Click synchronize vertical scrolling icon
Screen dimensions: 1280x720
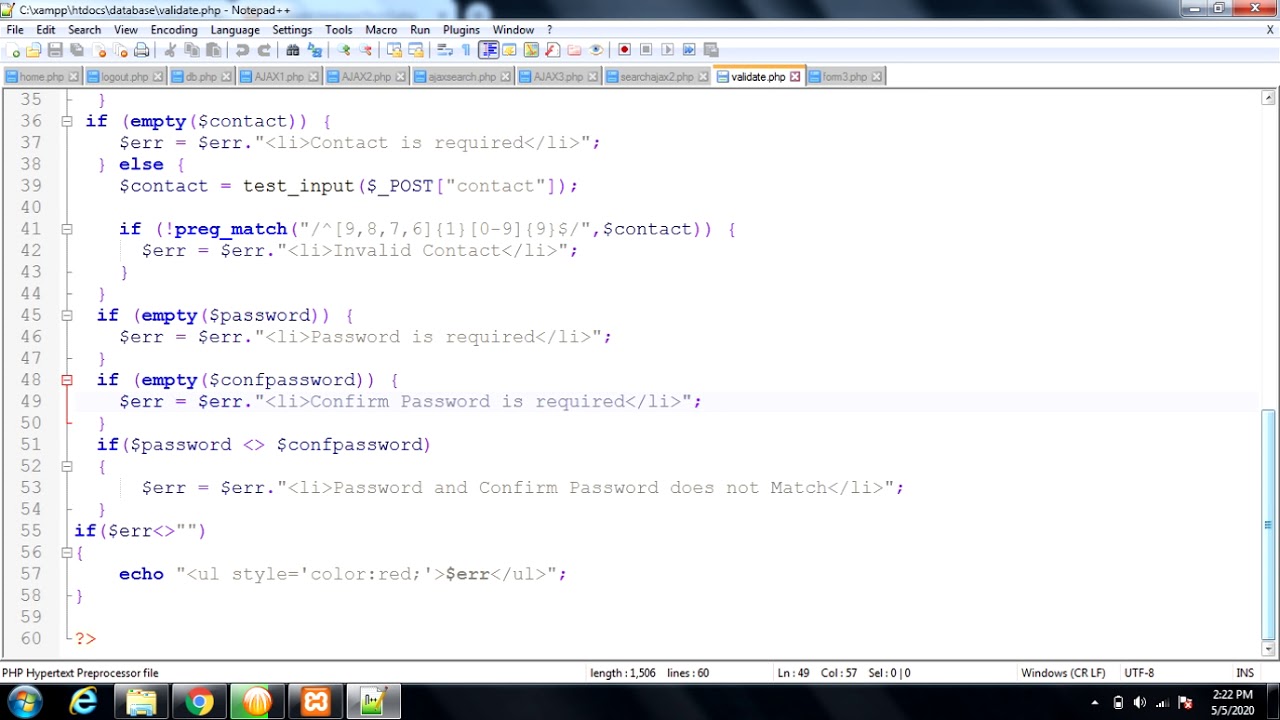tap(394, 50)
